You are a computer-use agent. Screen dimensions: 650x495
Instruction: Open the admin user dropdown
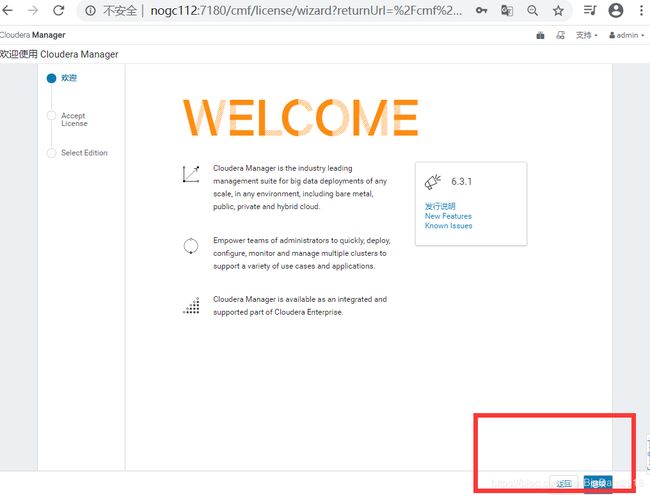click(626, 35)
